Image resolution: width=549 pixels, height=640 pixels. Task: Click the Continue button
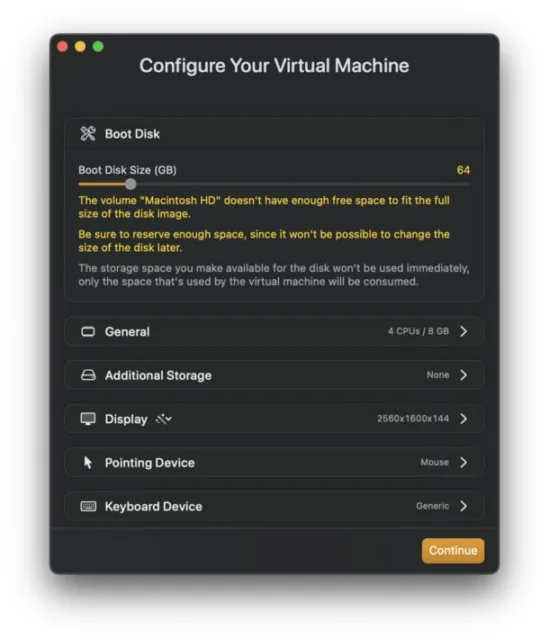(x=453, y=551)
